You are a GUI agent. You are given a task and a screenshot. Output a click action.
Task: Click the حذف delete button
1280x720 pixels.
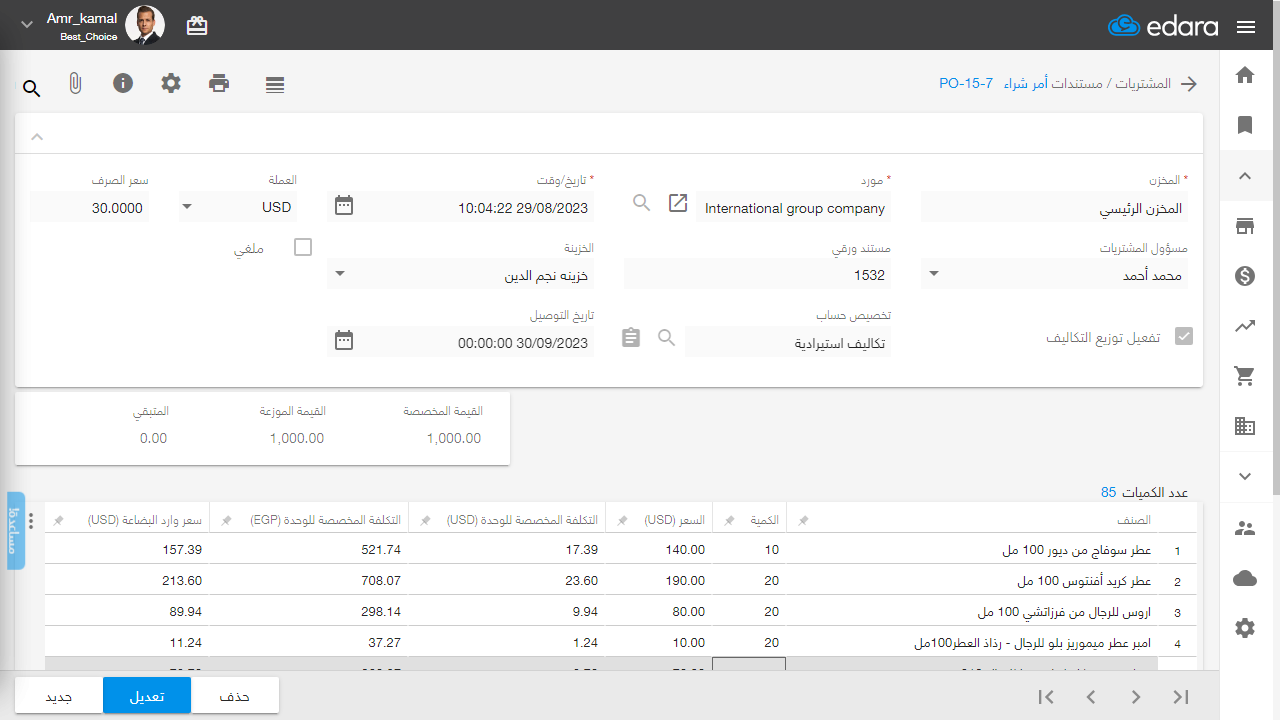[x=234, y=696]
